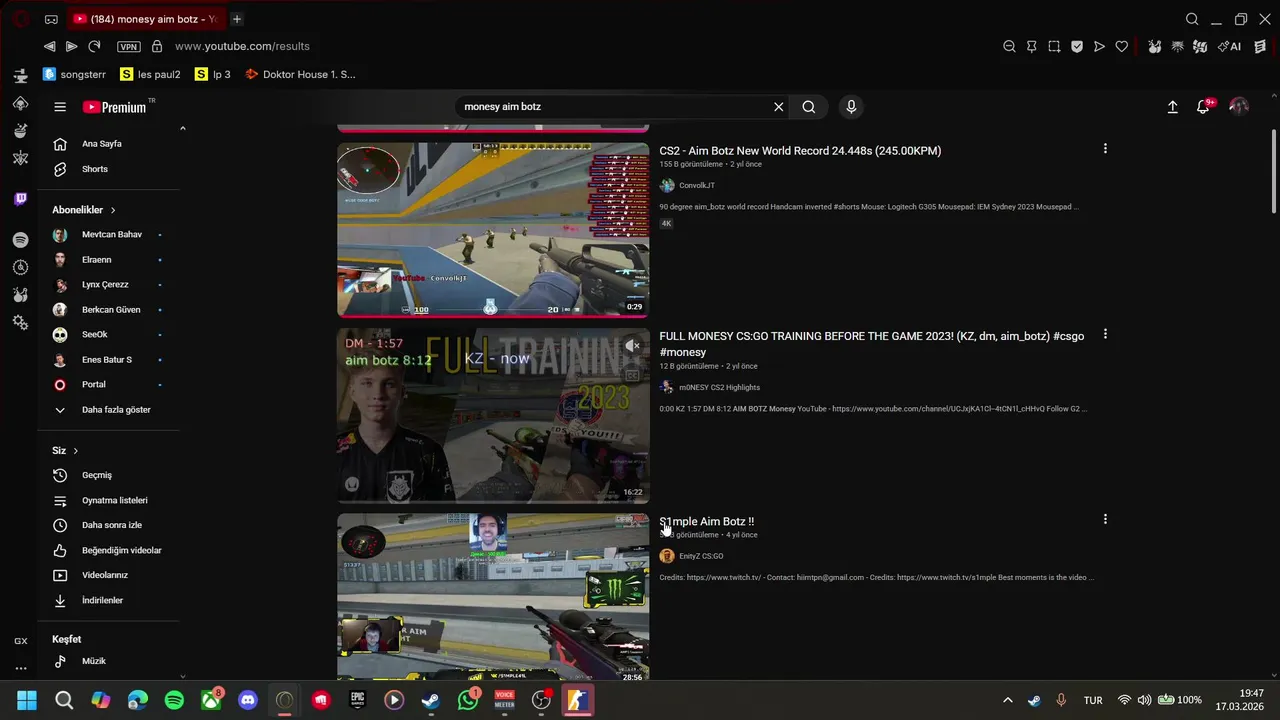The width and height of the screenshot is (1280, 720).
Task: Open the ConvolkJT channel link
Action: pyautogui.click(x=697, y=186)
